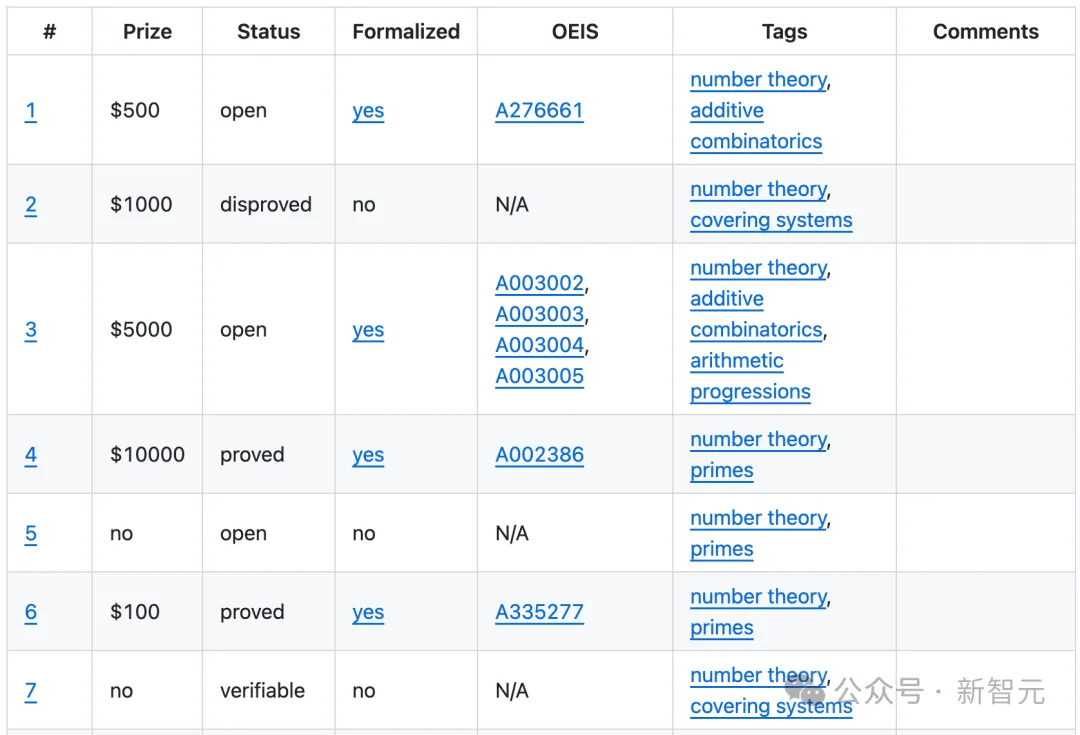Open problem number 3 link

31,330
